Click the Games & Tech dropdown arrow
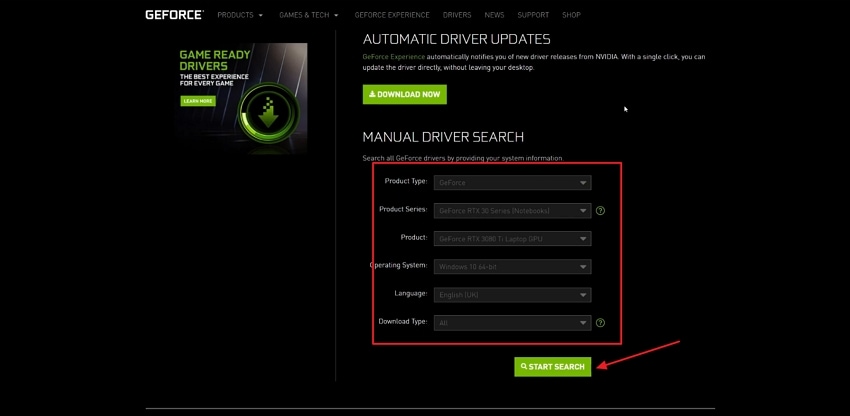 (x=336, y=16)
